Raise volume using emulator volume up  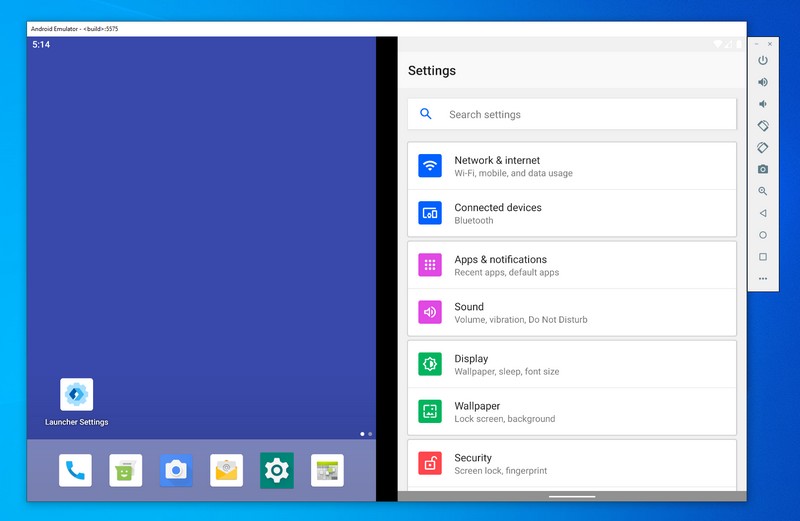point(763,82)
